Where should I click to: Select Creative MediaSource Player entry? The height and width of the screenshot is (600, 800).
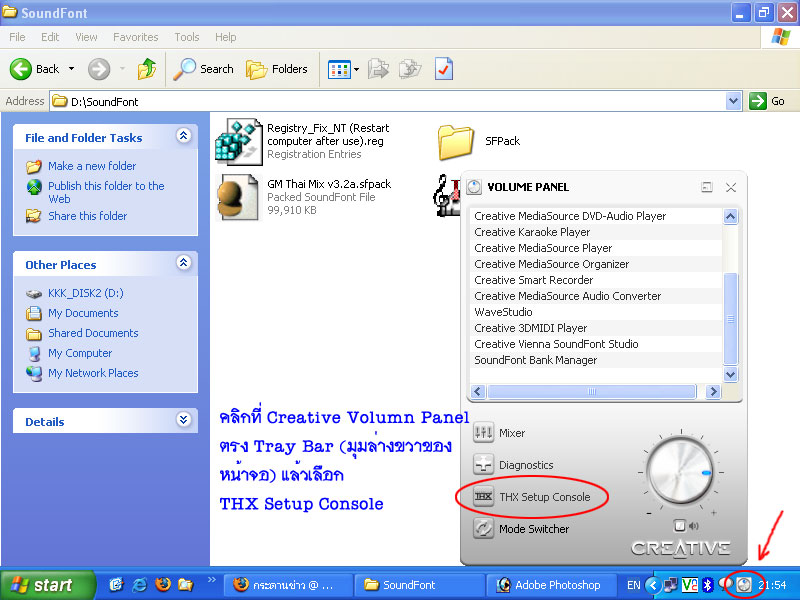coord(595,248)
